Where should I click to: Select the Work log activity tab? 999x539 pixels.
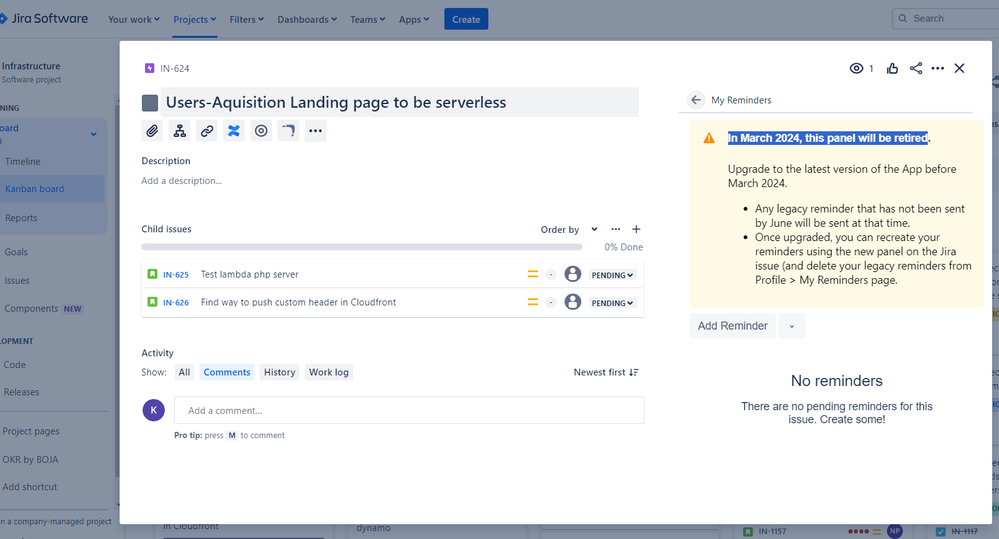329,372
